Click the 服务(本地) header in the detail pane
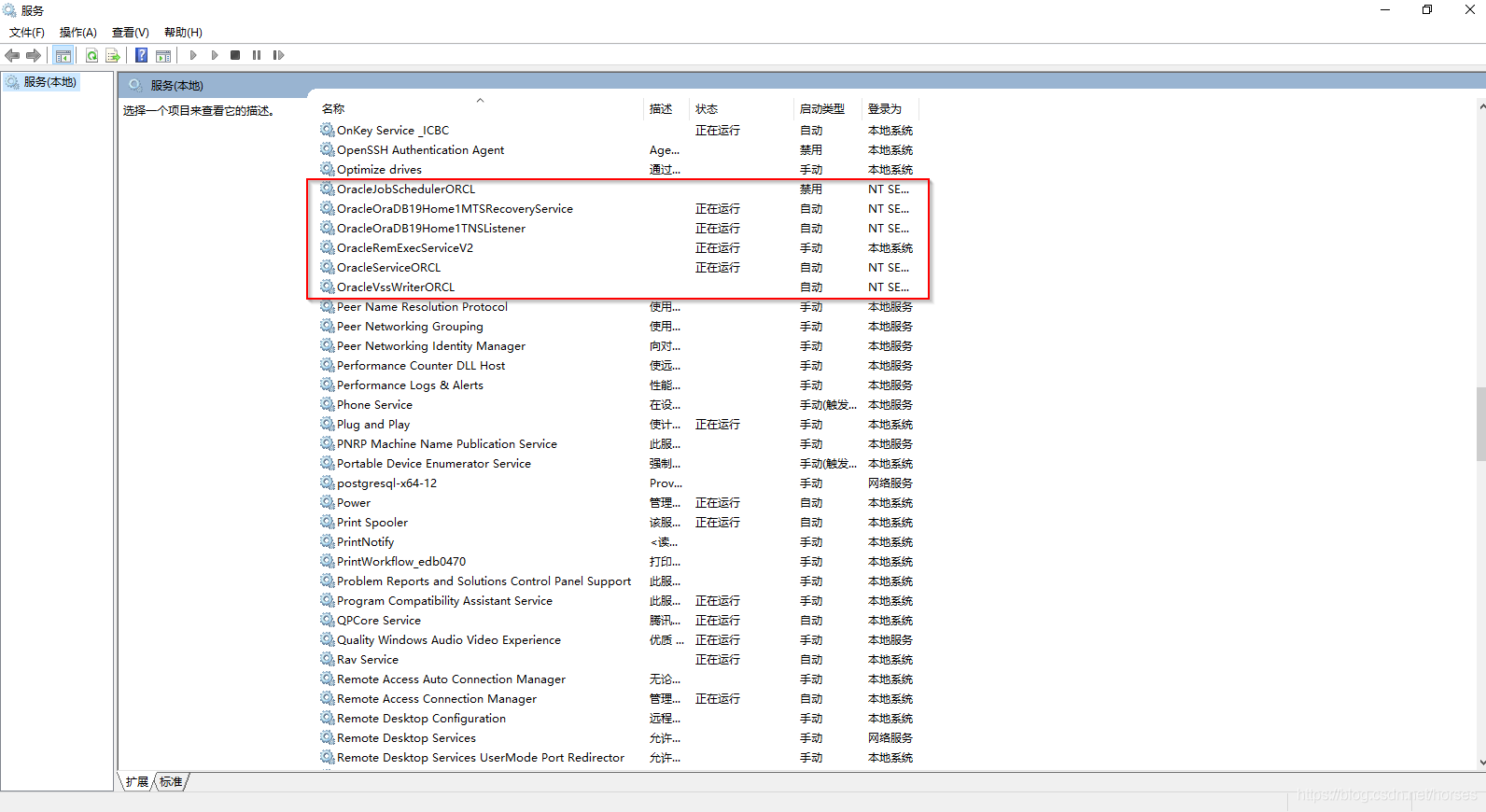 pyautogui.click(x=176, y=86)
